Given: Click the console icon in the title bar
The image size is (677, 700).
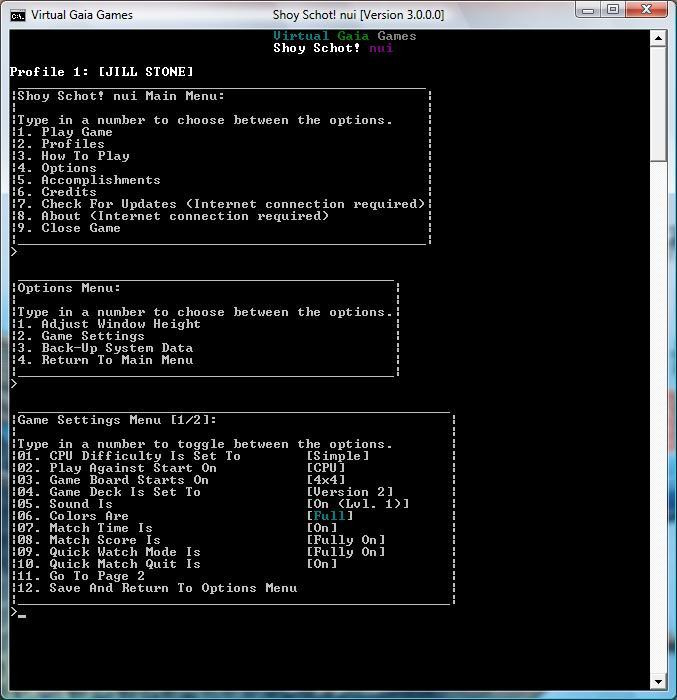Looking at the screenshot, I should 17,16.
